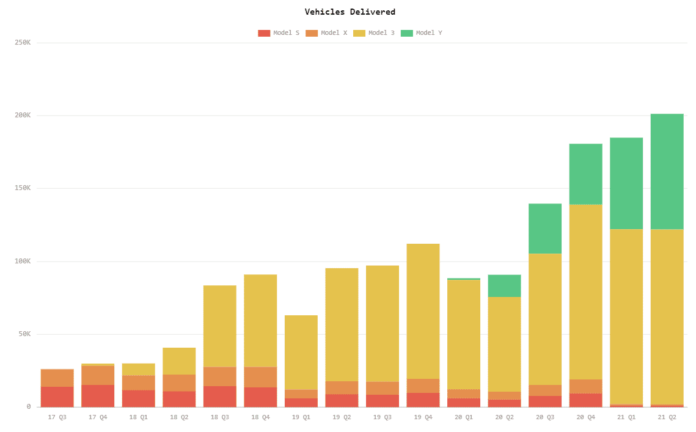Image resolution: width=696 pixels, height=432 pixels.
Task: Click the '18 Q4' axis label
Action: tap(261, 417)
